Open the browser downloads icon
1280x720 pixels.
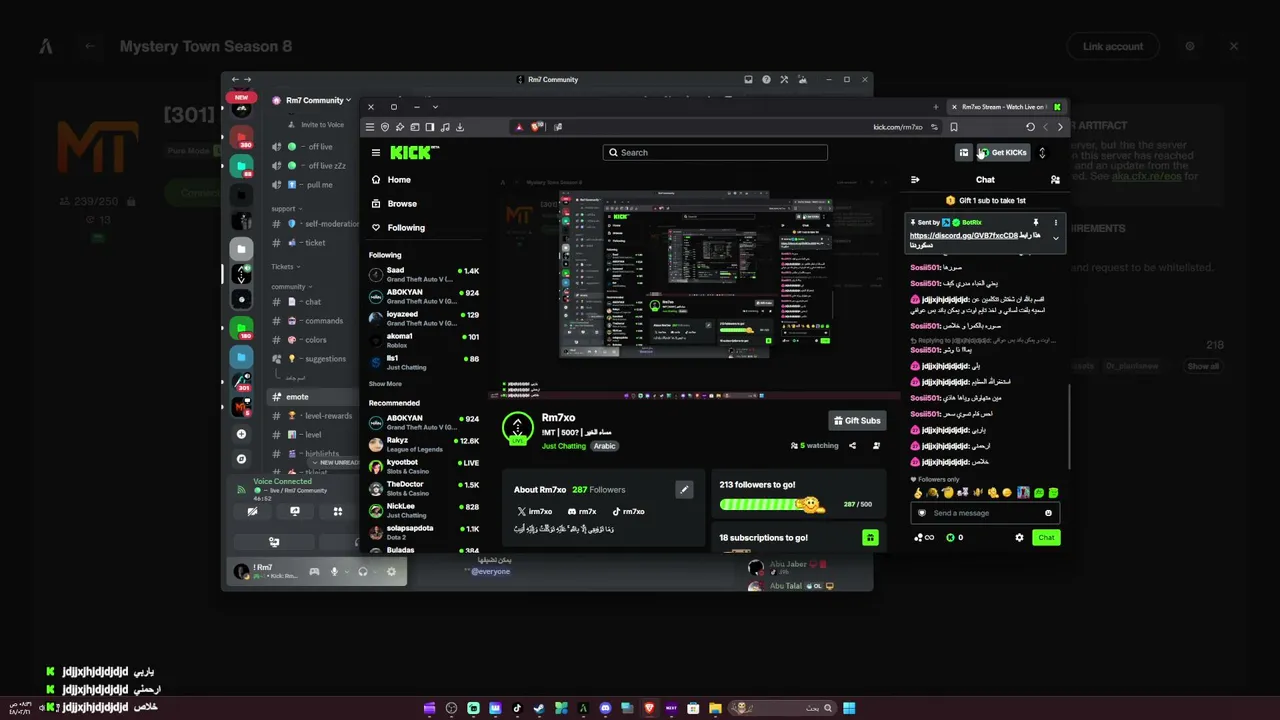point(460,127)
